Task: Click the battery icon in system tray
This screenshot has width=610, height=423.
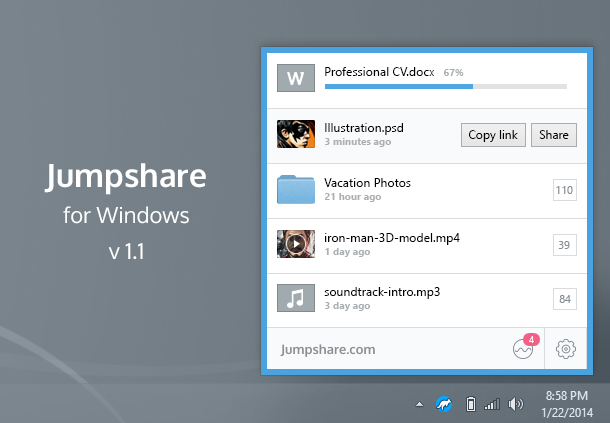Action: tap(471, 404)
